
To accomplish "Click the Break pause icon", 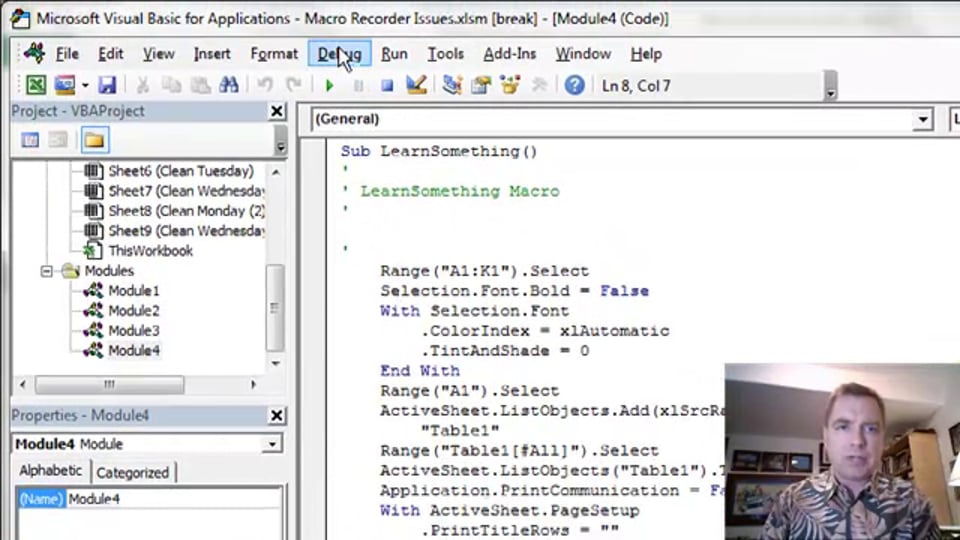I will (x=359, y=86).
